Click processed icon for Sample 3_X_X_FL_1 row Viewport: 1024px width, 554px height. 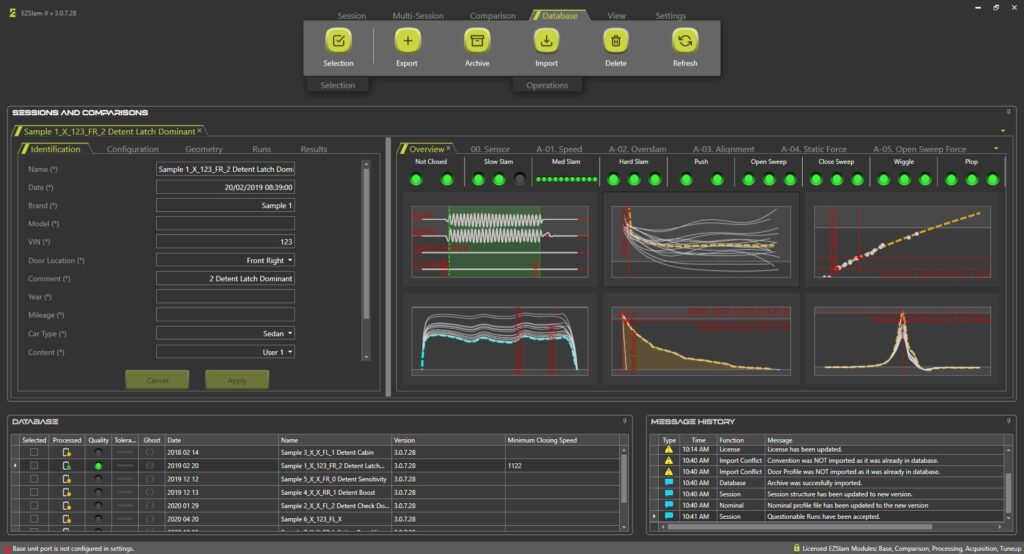click(x=67, y=453)
